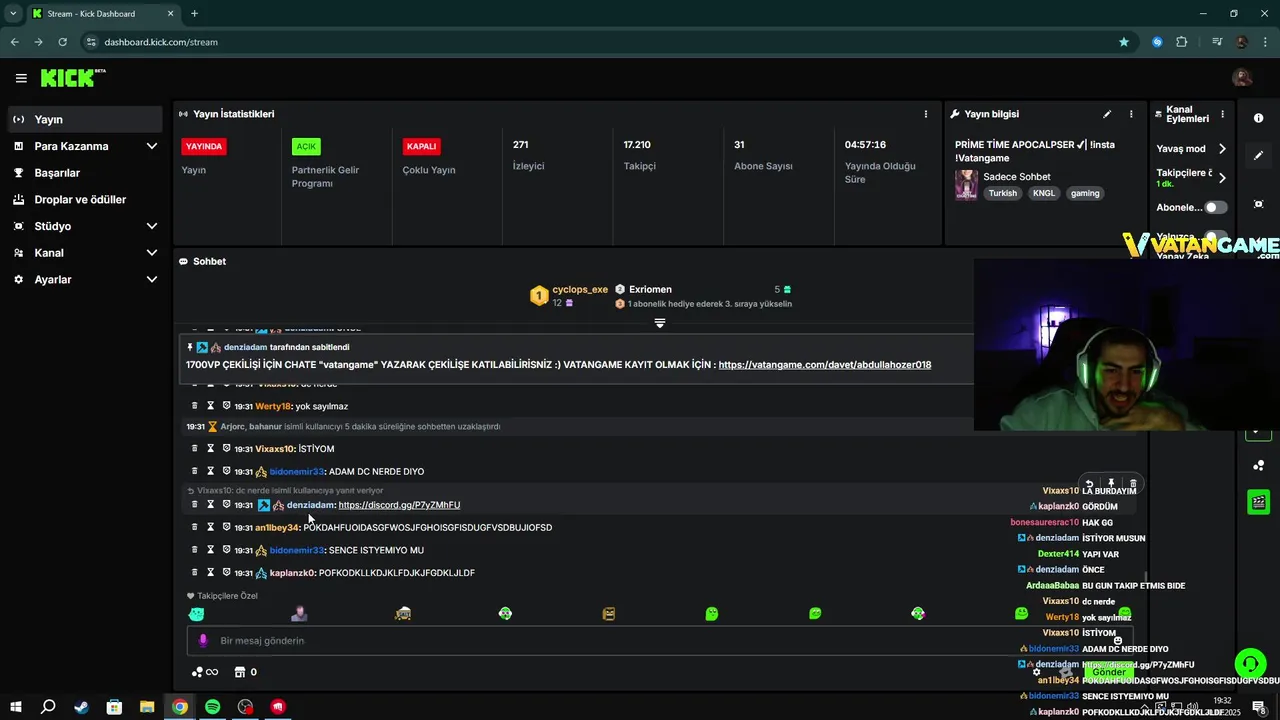This screenshot has width=1280, height=720.
Task: Click the Windows Start button
Action: [x=15, y=707]
